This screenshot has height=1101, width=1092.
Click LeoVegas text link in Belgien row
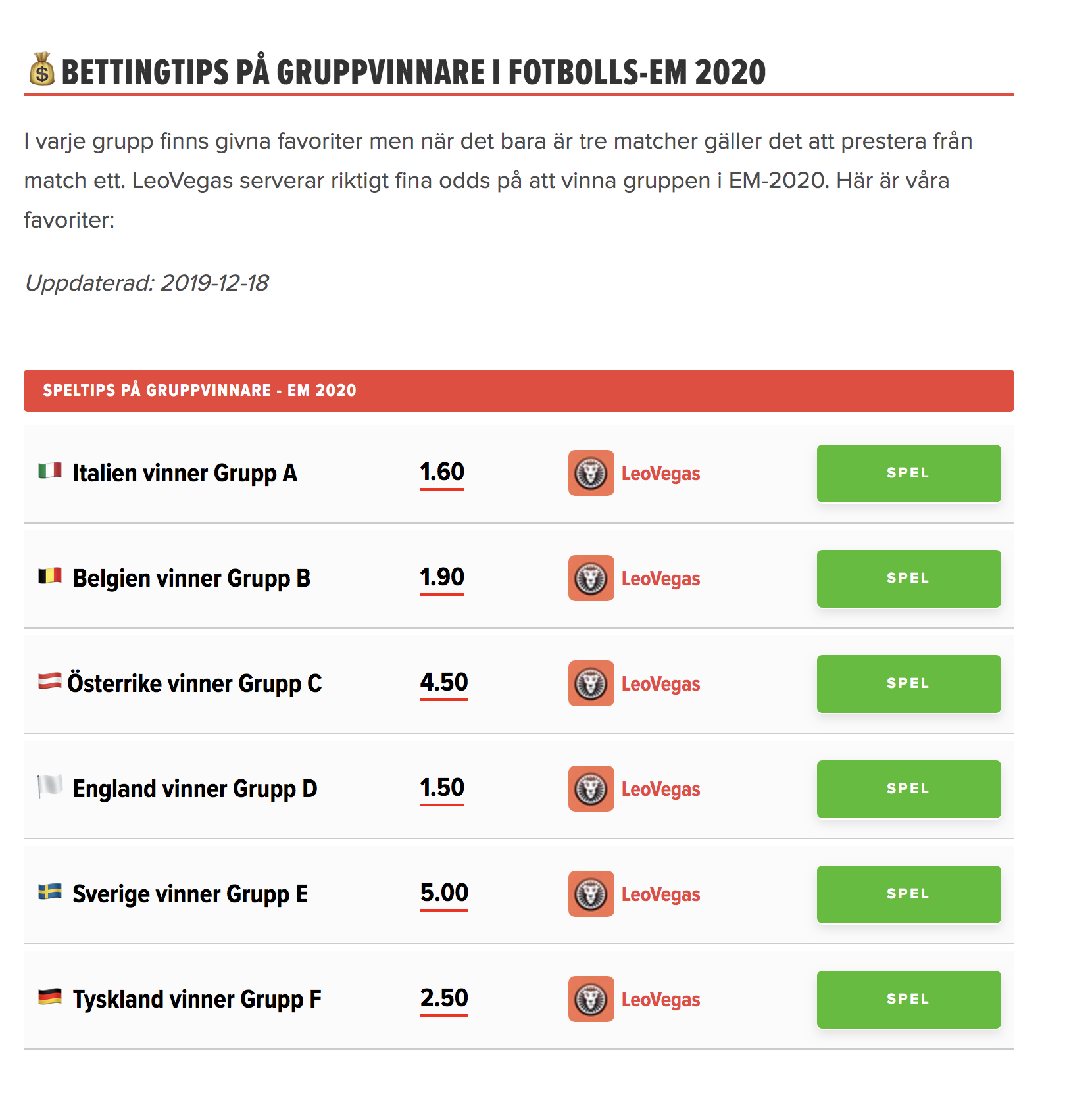(x=660, y=579)
